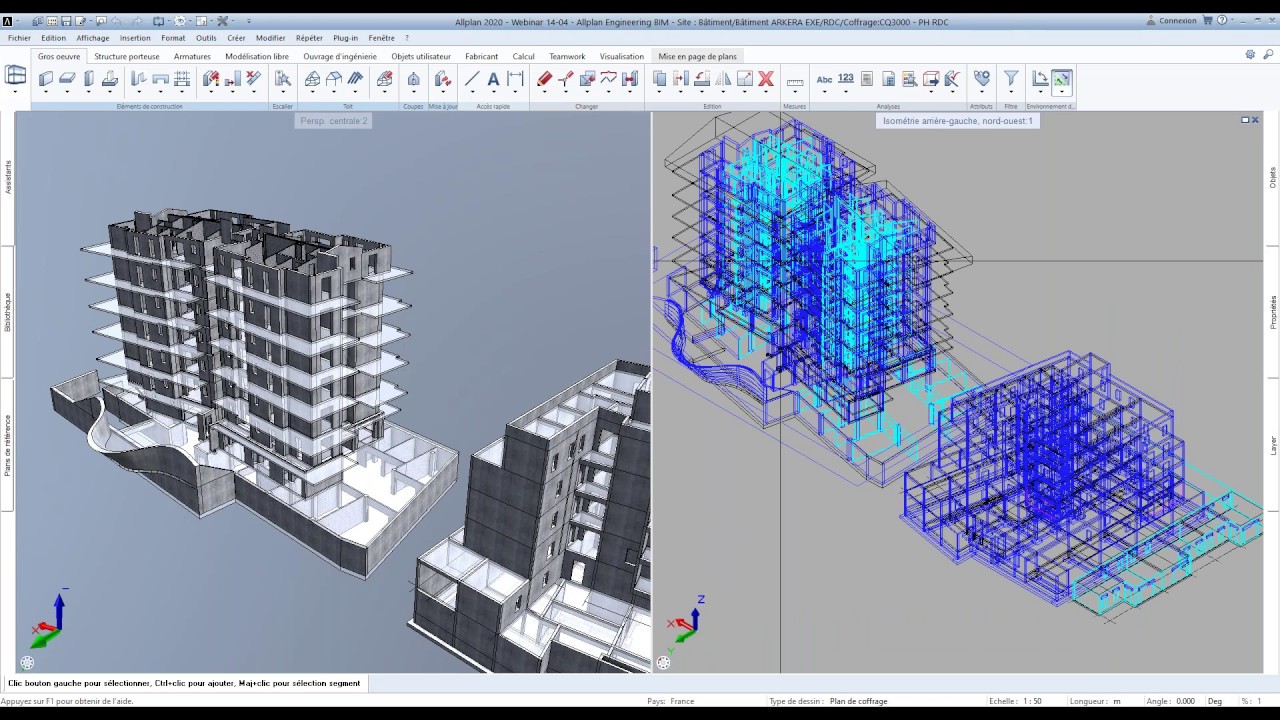Select the Column tool icon
The height and width of the screenshot is (720, 1280).
pyautogui.click(x=88, y=79)
